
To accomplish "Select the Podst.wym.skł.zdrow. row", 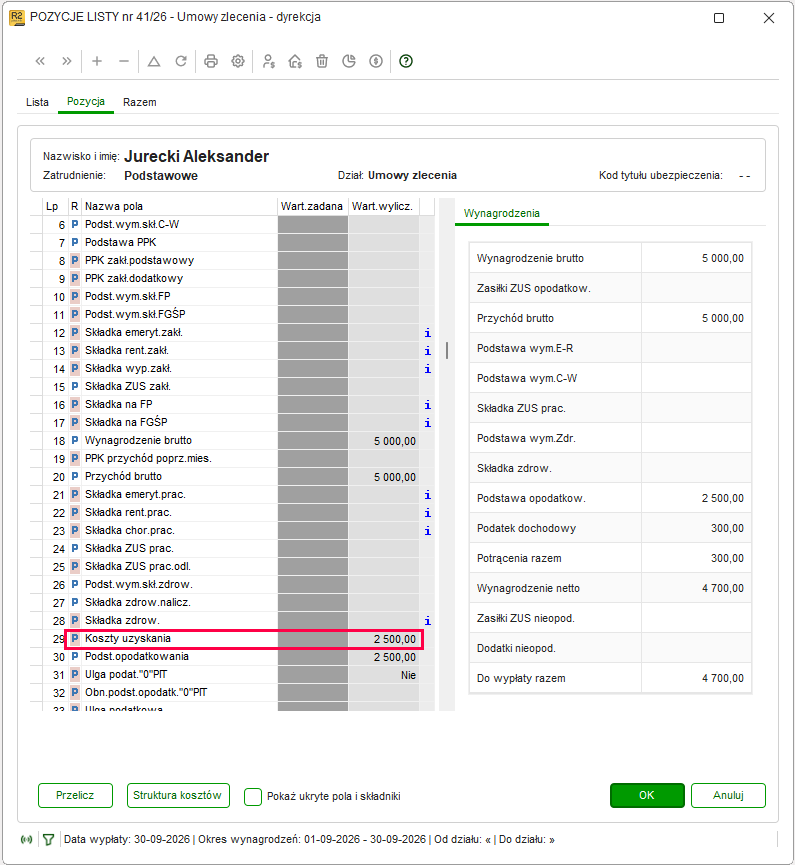I will tap(233, 585).
